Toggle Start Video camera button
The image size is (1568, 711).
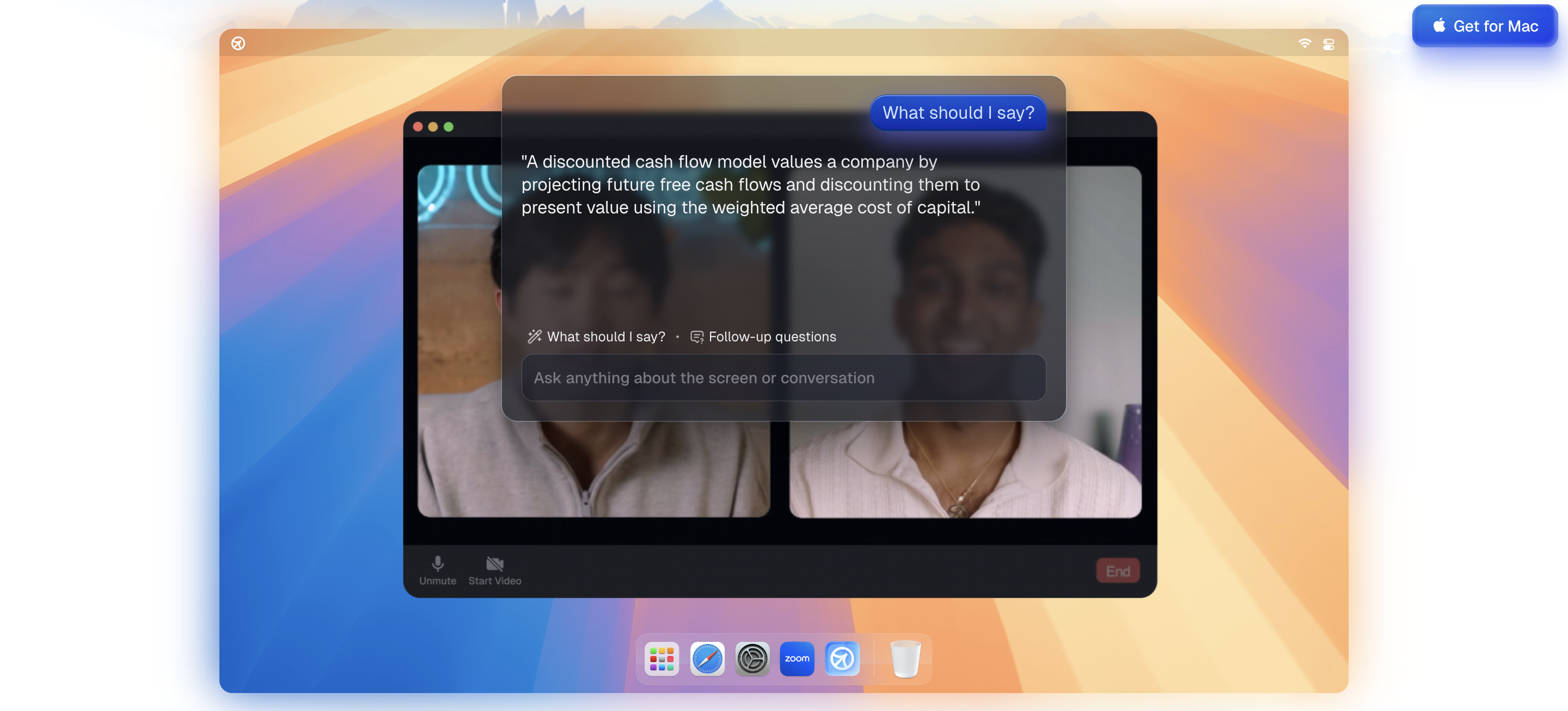tap(494, 570)
